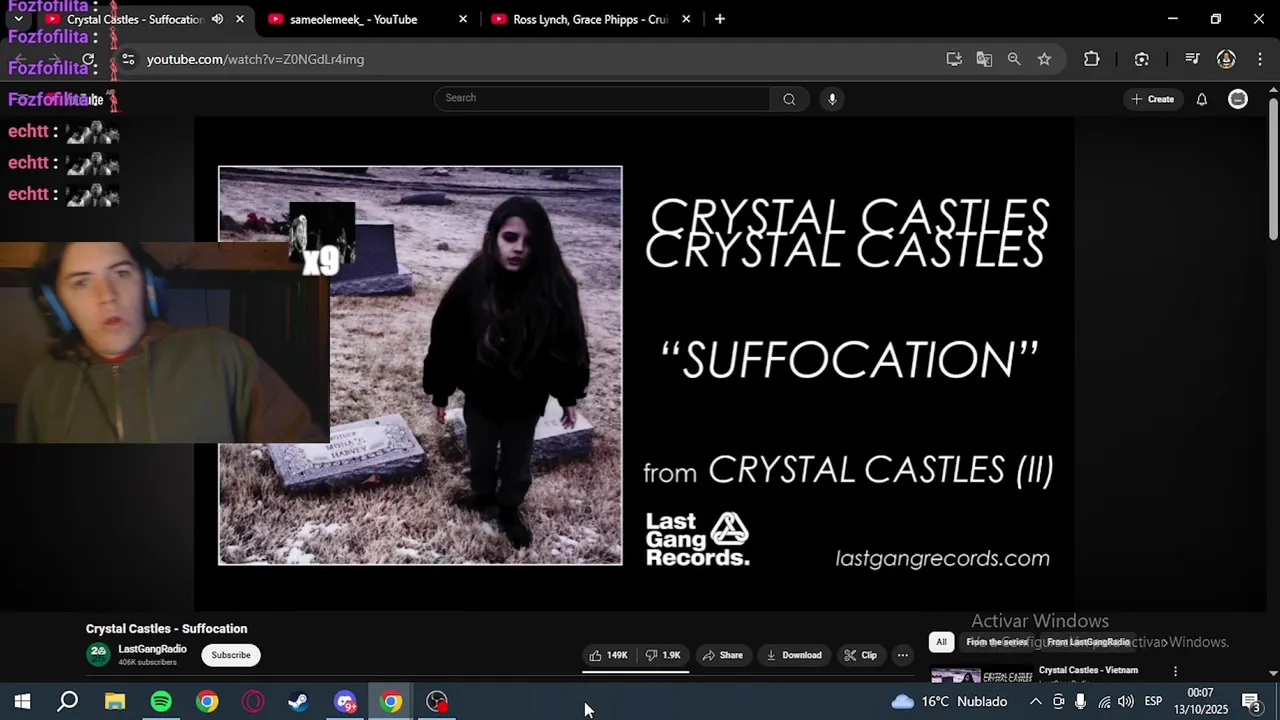The height and width of the screenshot is (720, 1280).
Task: Open File Explorer from the taskbar
Action: (115, 702)
